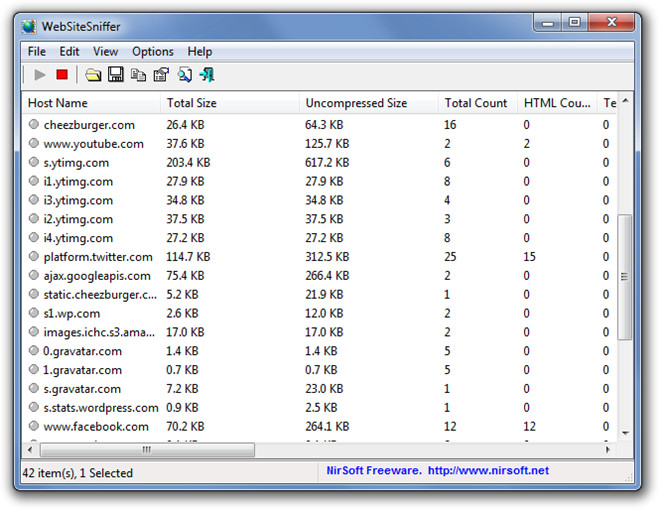Select the platform.twitter.com row
This screenshot has width=660, height=510.
[97, 257]
